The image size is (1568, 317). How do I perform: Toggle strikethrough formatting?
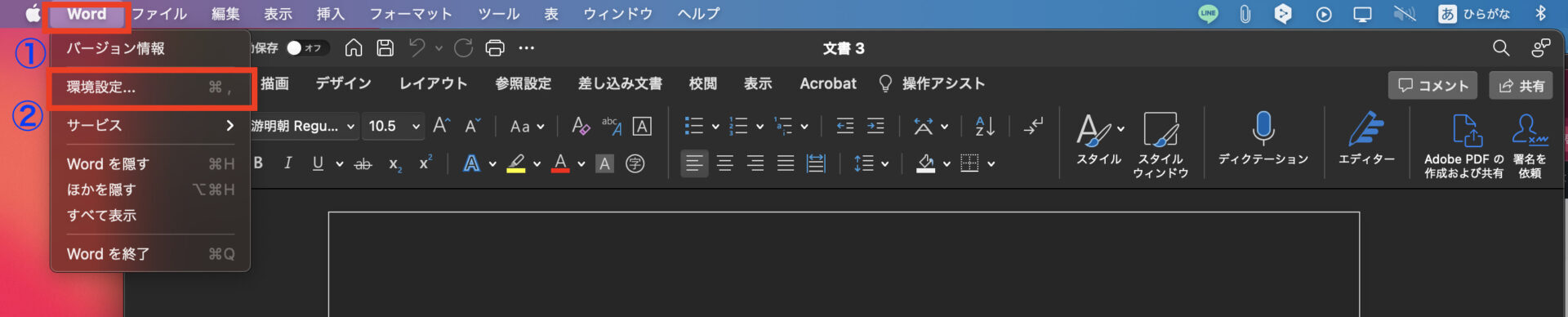point(363,164)
